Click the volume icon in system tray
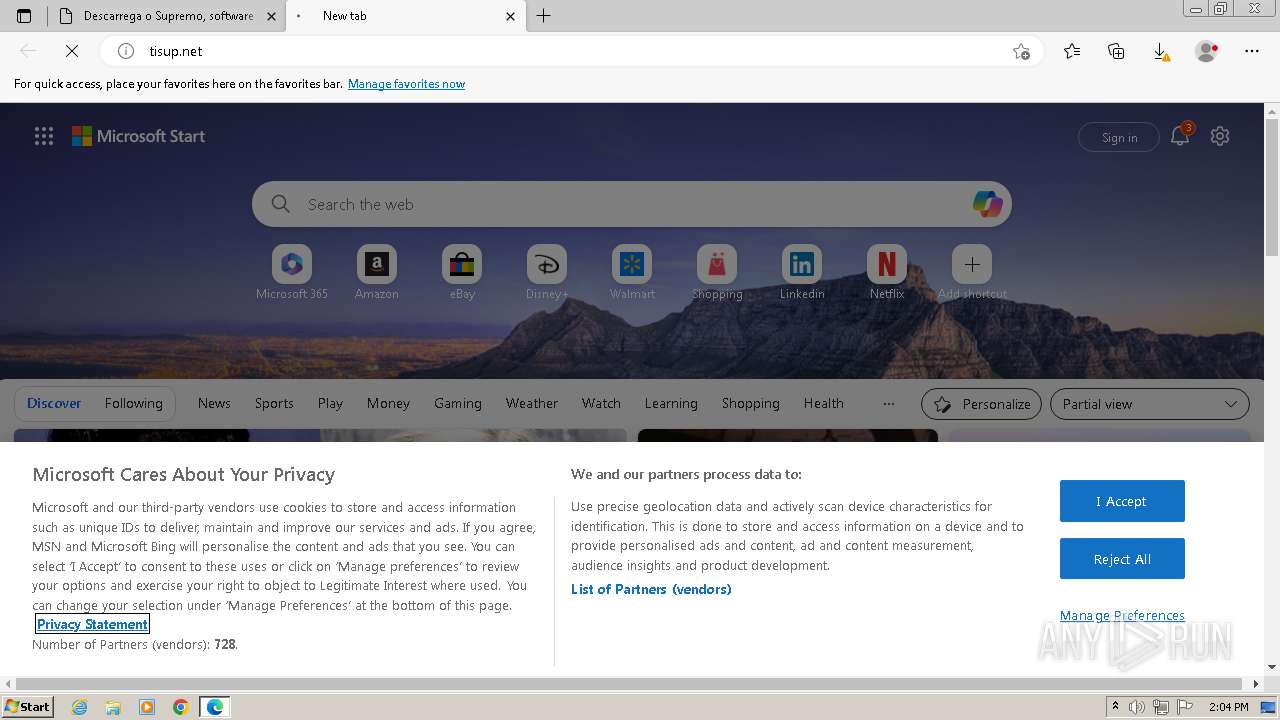 click(x=1138, y=707)
